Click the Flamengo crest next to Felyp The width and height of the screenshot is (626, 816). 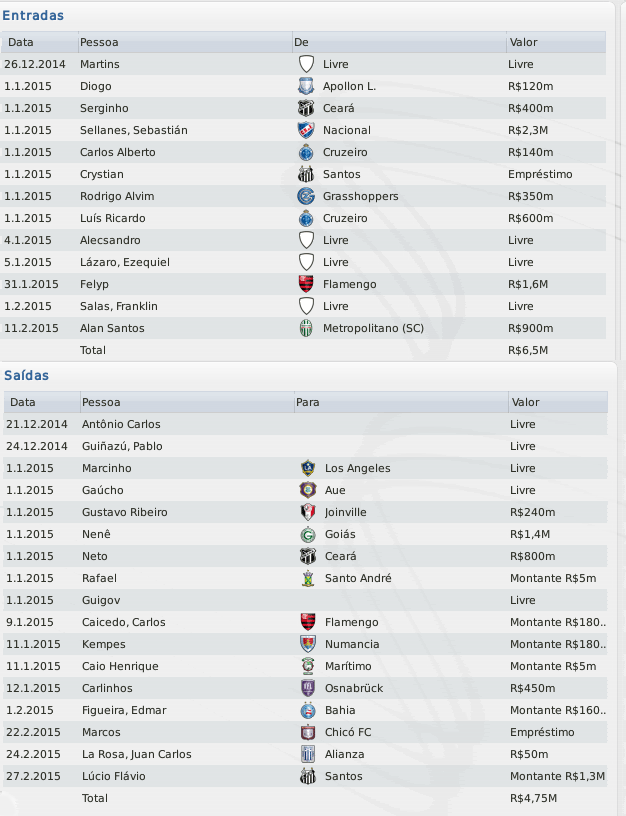[x=306, y=284]
